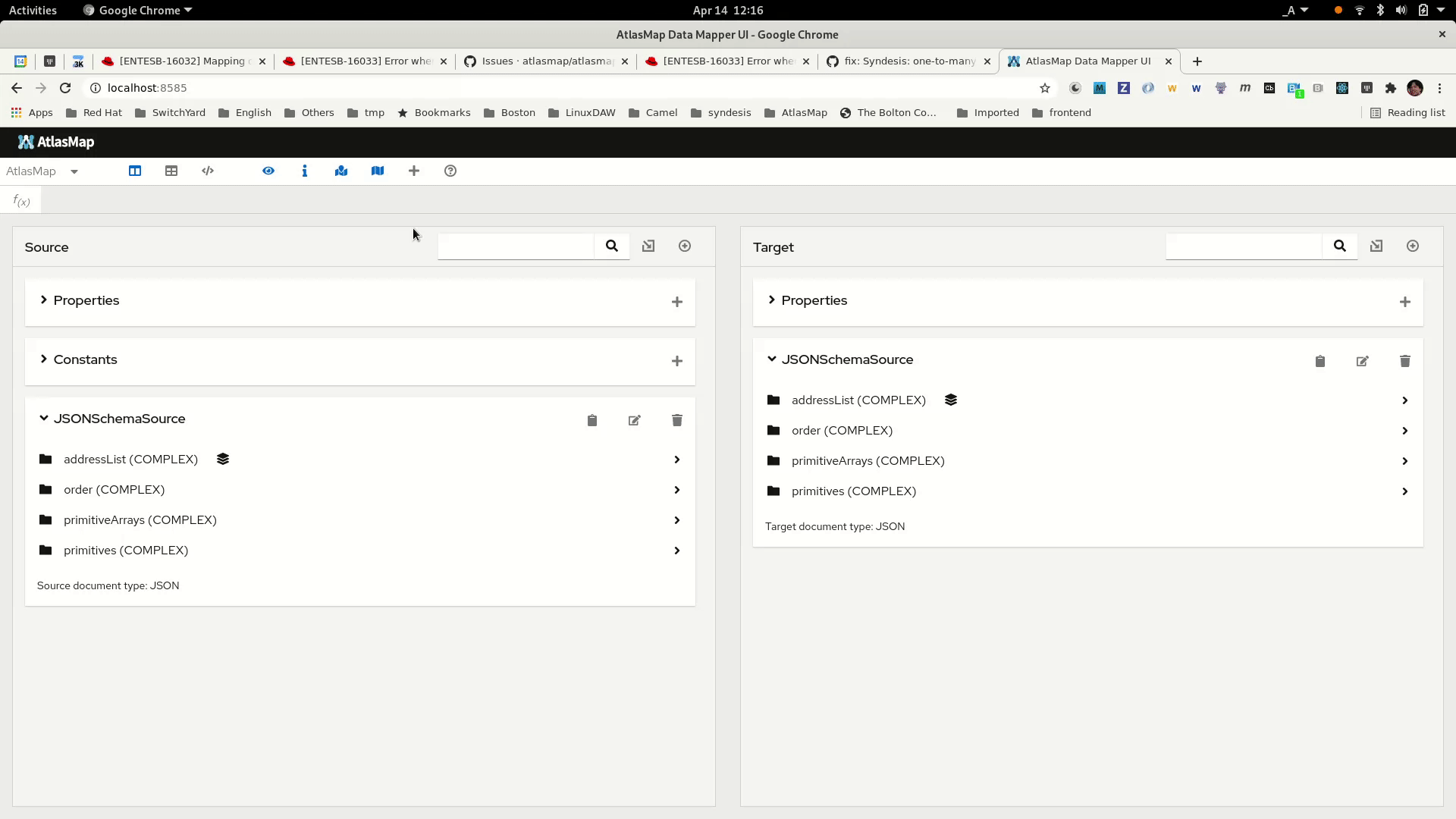The image size is (1456, 819).
Task: Select Target order (COMPLEX) field
Action: (x=1087, y=431)
